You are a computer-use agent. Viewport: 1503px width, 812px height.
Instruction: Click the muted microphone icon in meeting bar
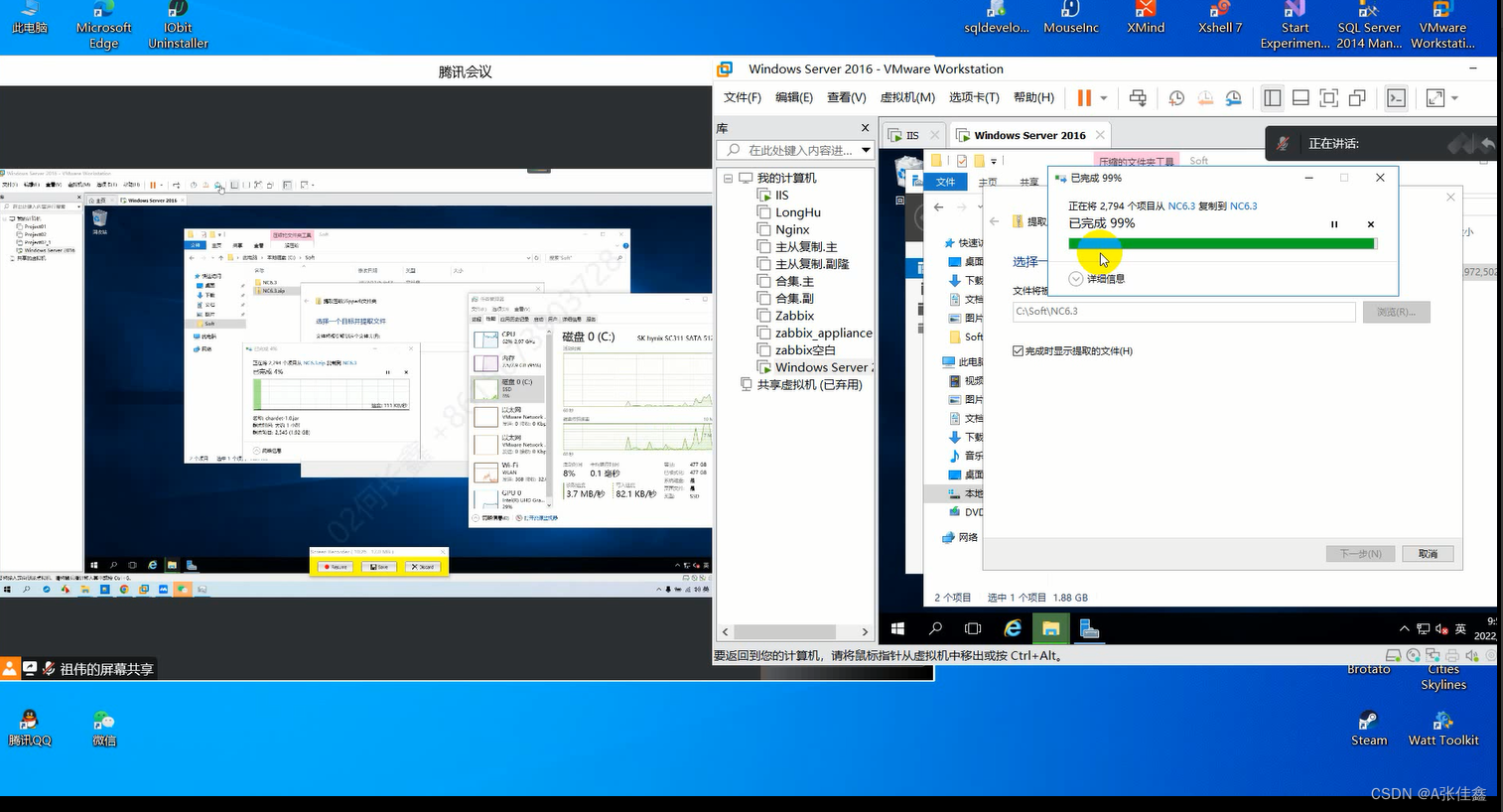tap(1283, 144)
